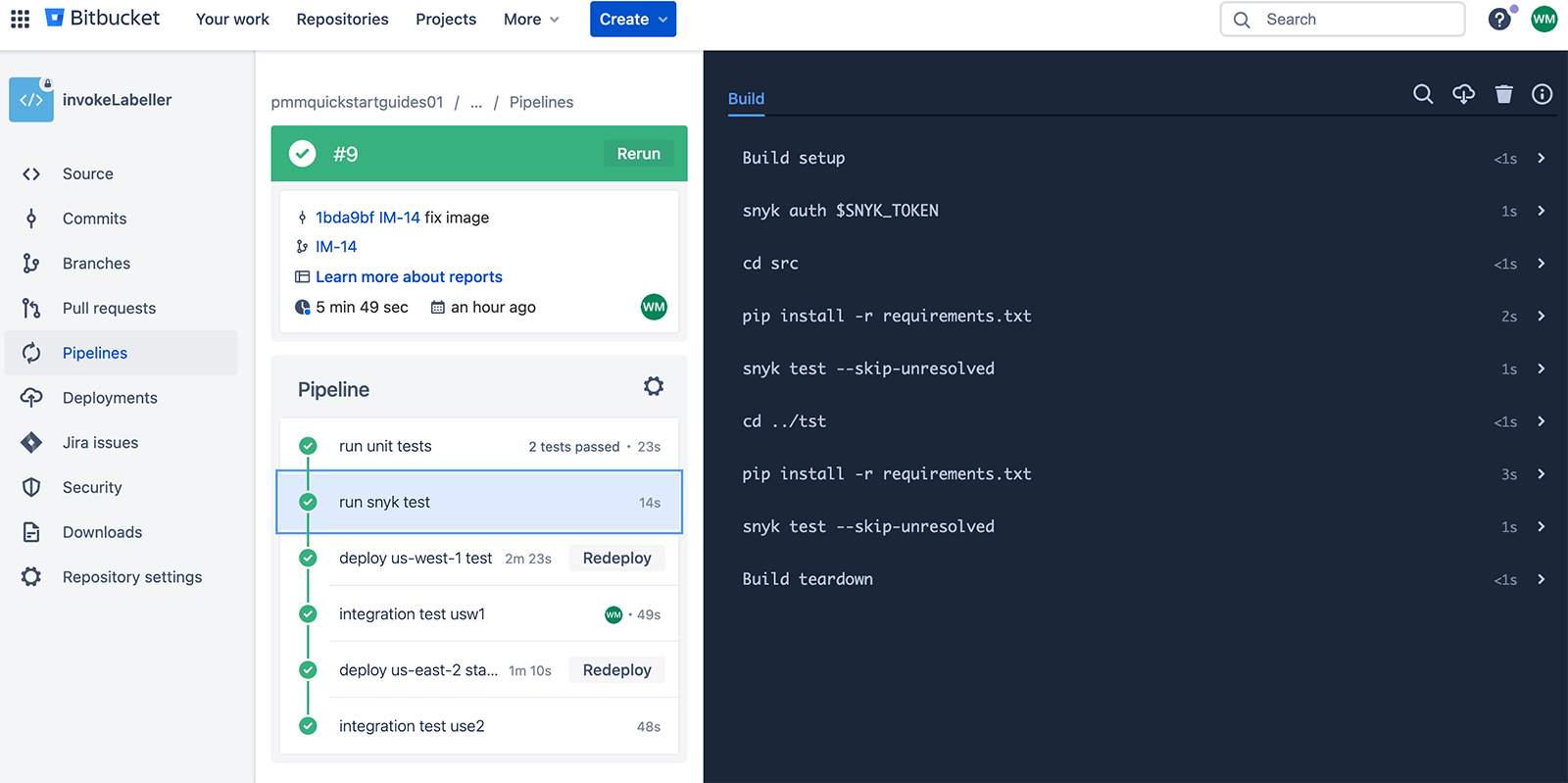Switch to the Build tab

(x=746, y=99)
